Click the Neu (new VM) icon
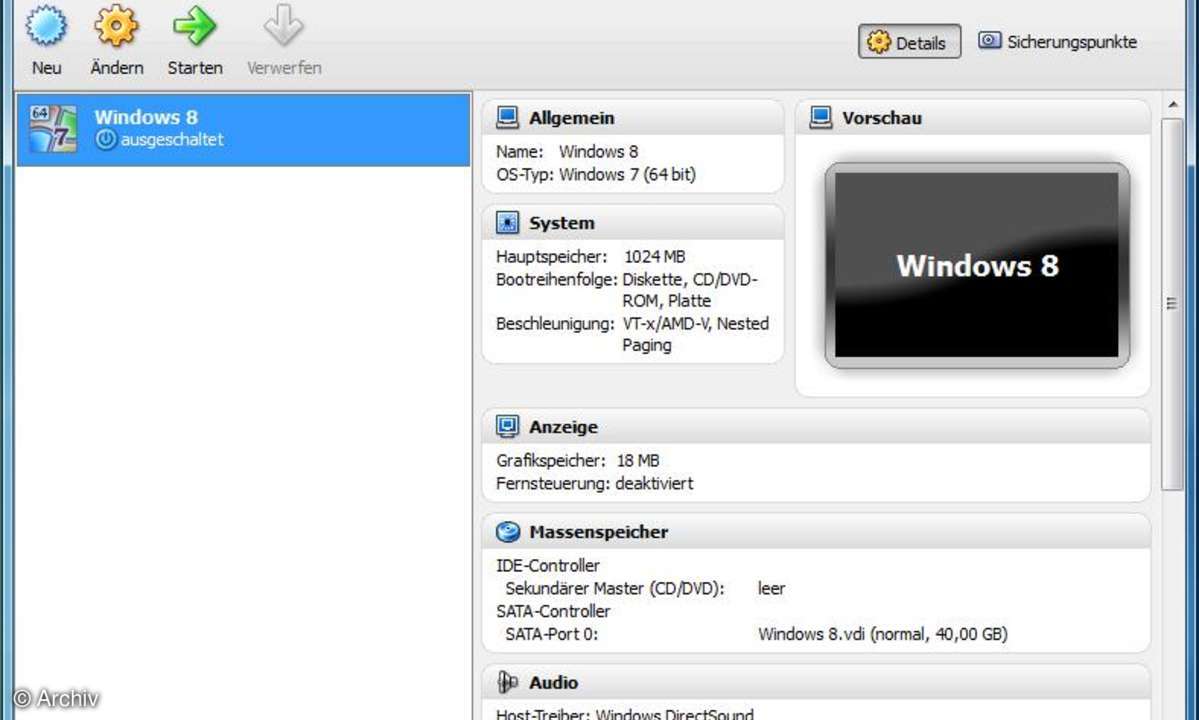Viewport: 1199px width, 720px height. tap(46, 27)
